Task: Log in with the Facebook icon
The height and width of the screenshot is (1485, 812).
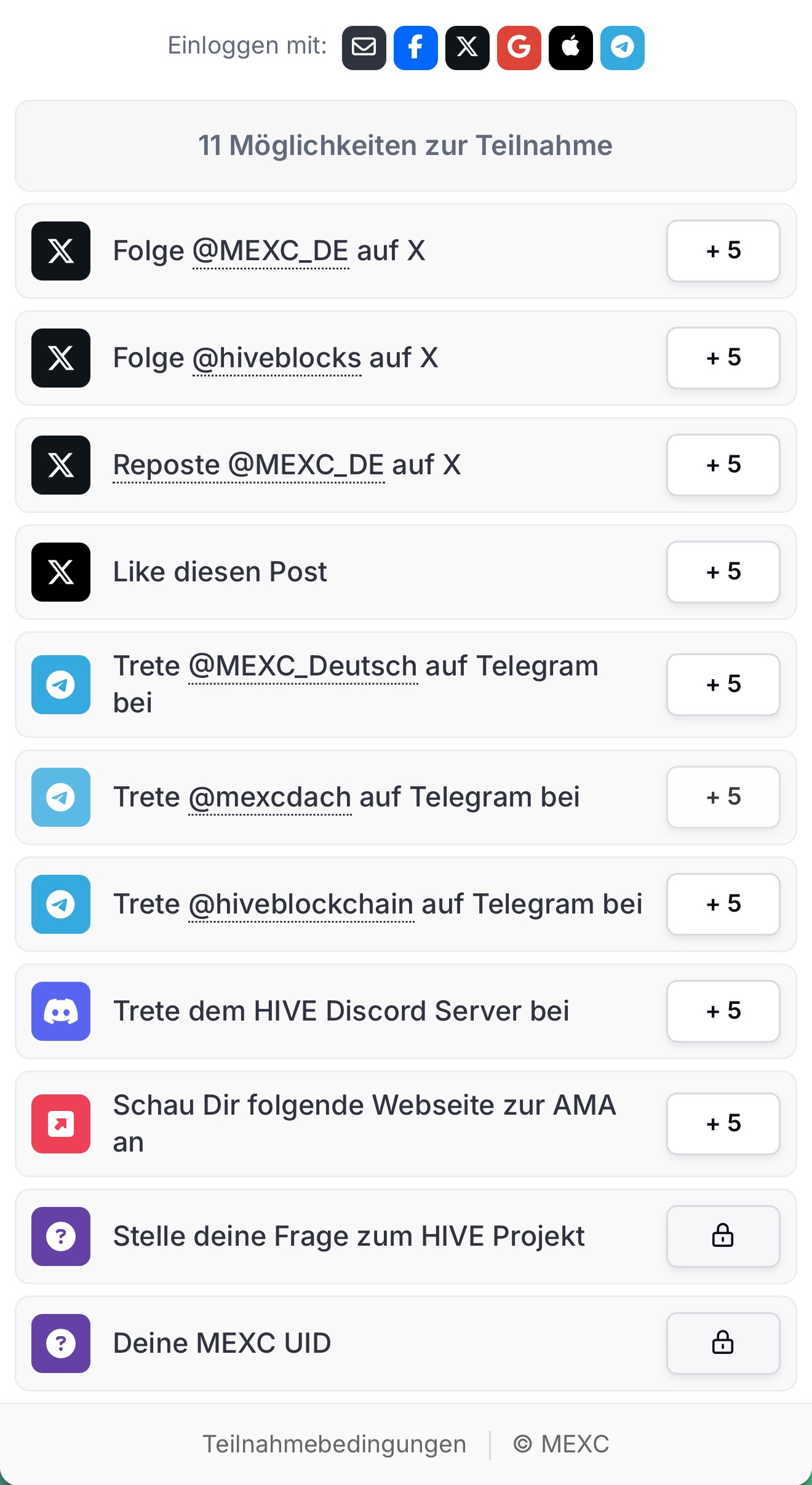Action: tap(415, 47)
